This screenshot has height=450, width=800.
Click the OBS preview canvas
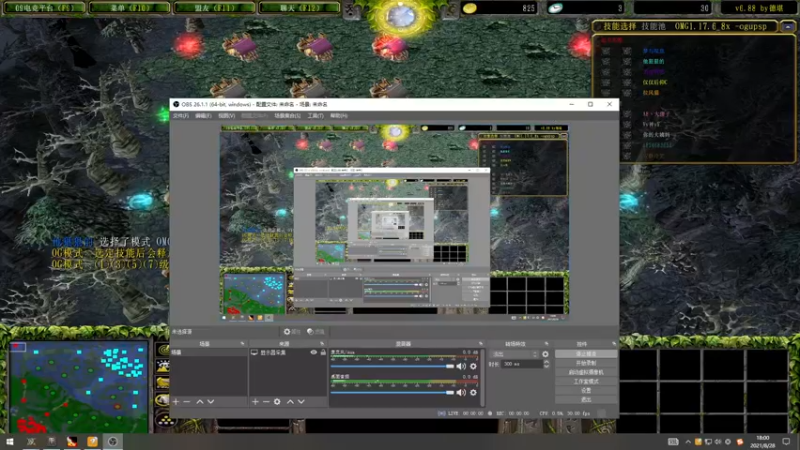click(x=394, y=222)
